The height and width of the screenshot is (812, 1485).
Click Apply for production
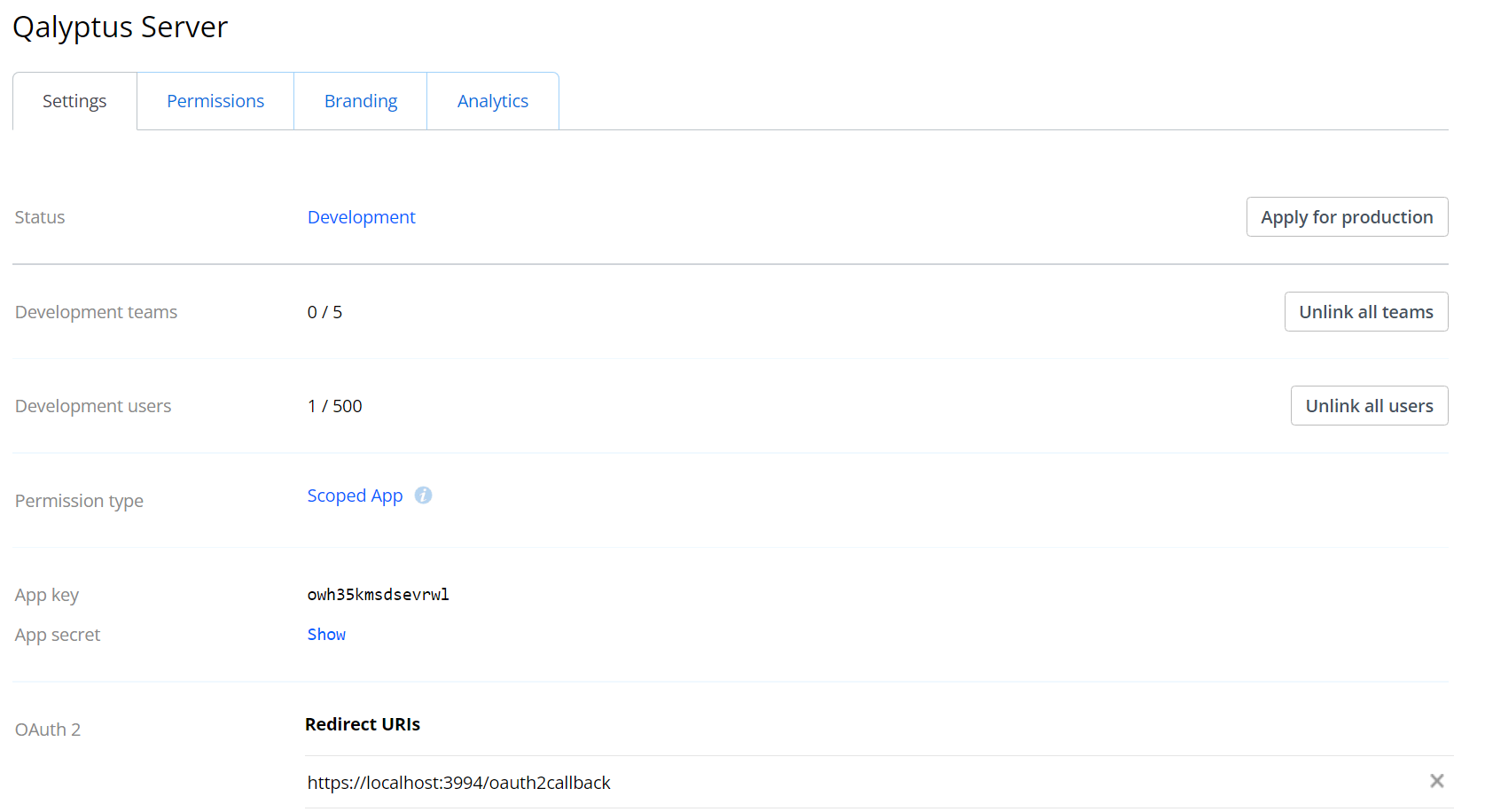tap(1347, 216)
